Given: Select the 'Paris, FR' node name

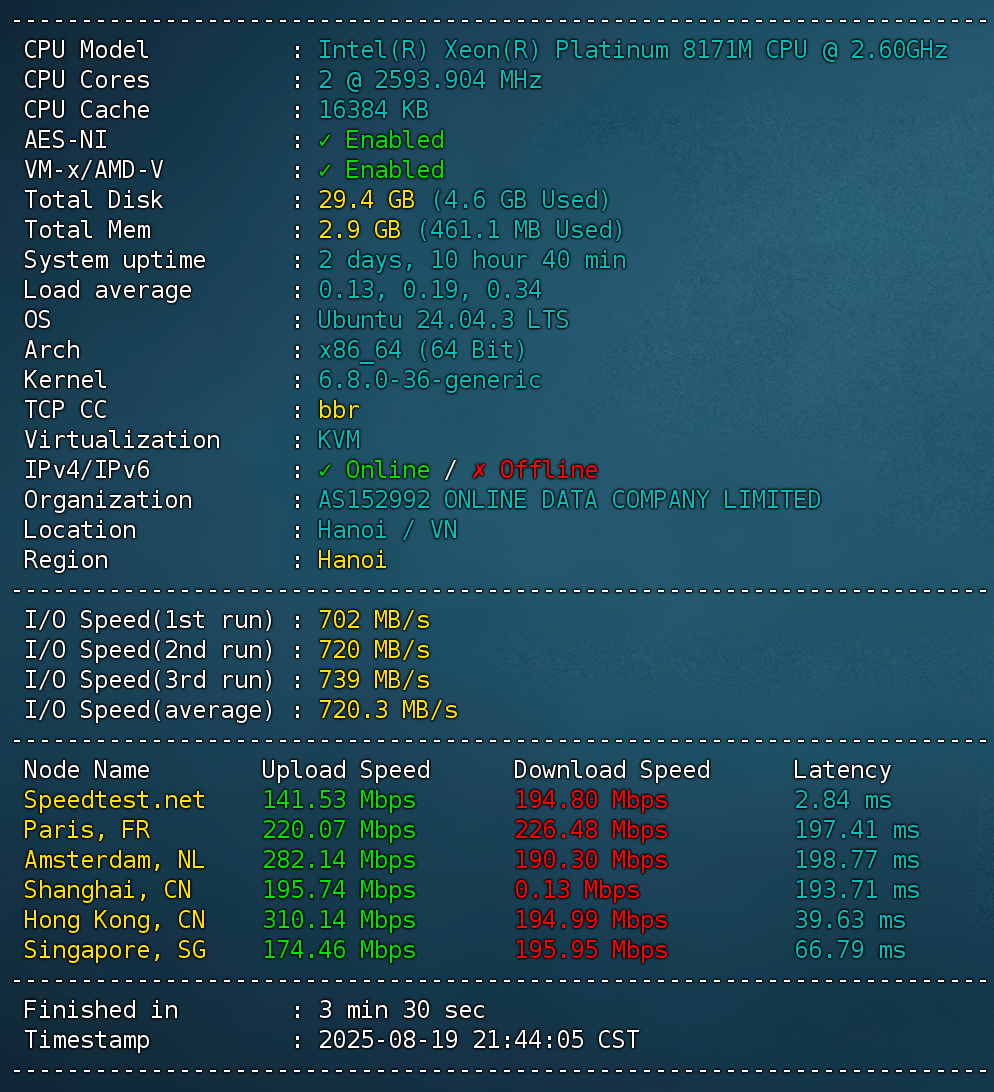Looking at the screenshot, I should point(87,830).
